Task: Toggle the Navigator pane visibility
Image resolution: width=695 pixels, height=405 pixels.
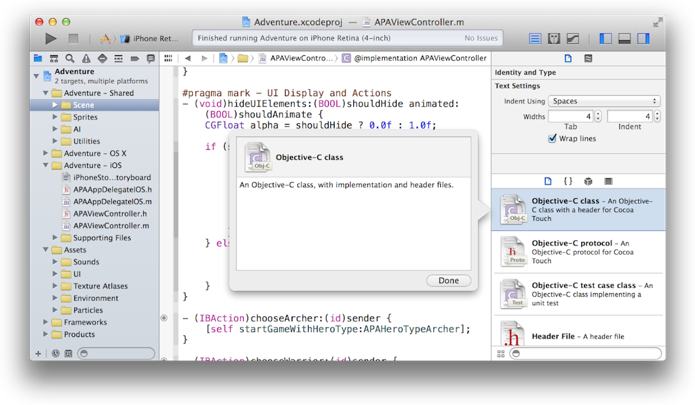Action: [605, 39]
